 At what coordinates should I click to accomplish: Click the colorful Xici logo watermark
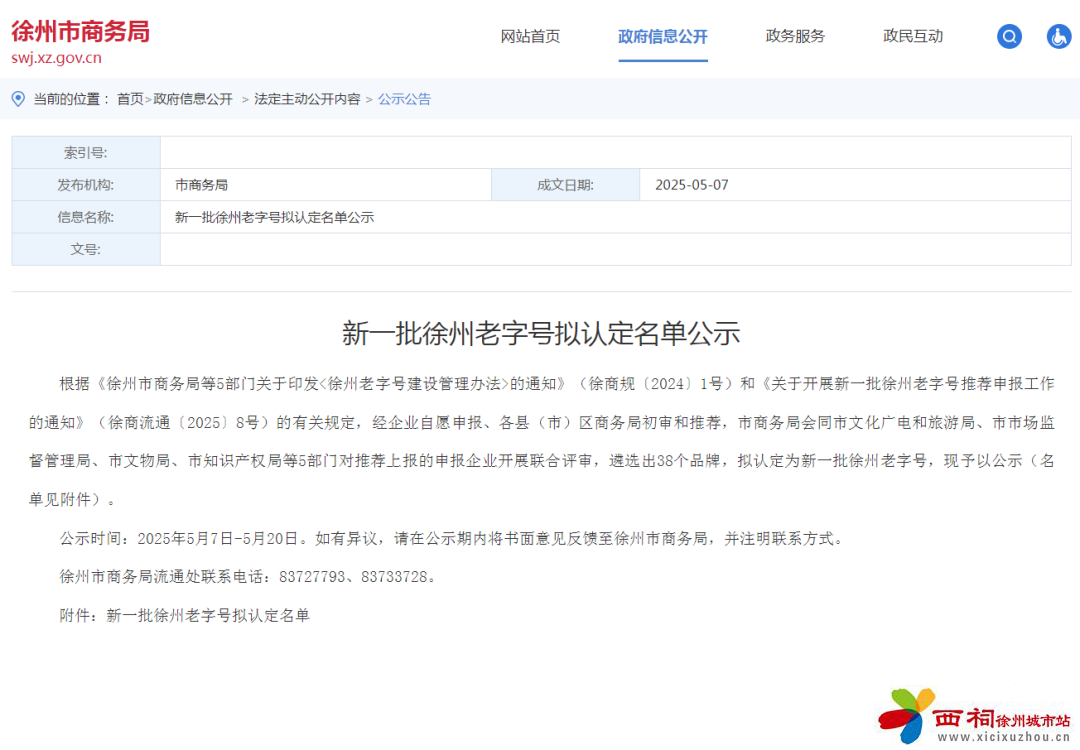click(x=906, y=714)
